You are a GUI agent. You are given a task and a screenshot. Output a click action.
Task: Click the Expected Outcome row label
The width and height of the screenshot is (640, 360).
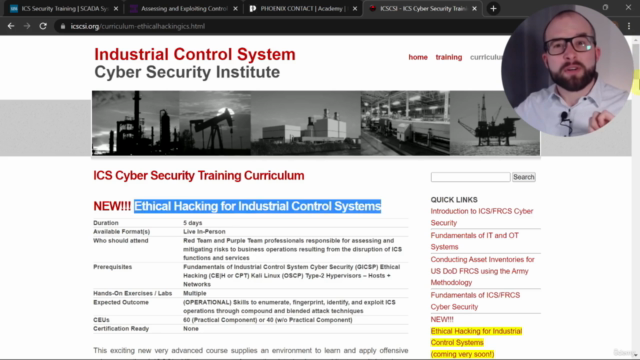[121, 302]
